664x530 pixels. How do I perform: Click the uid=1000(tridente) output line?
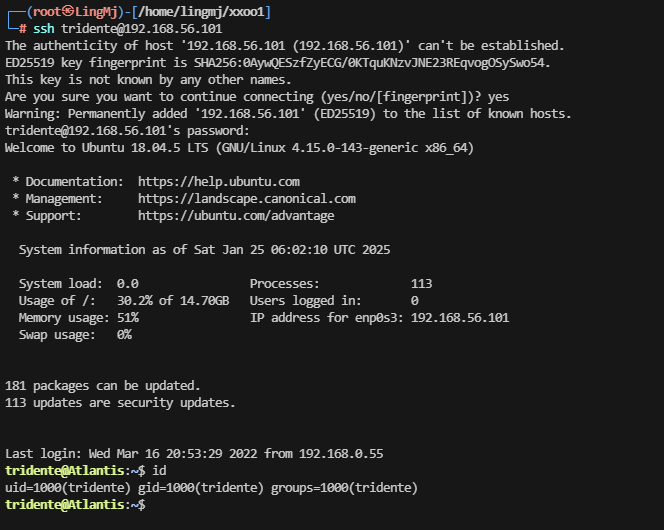pos(210,488)
